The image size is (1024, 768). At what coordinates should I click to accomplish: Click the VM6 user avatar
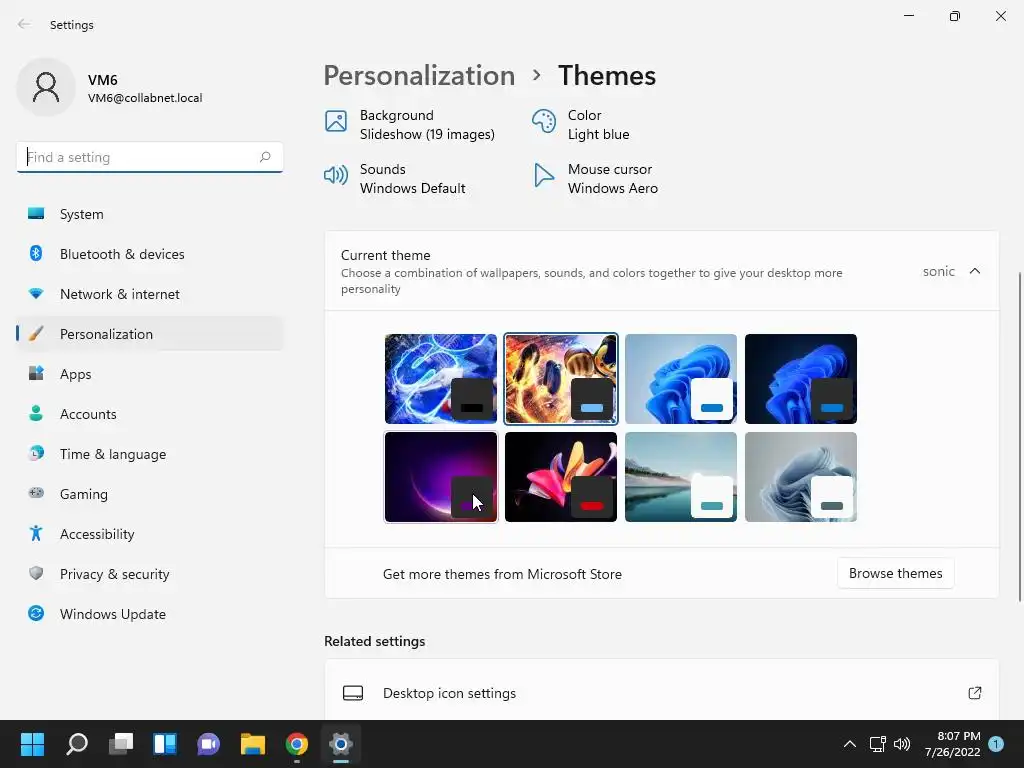[x=46, y=87]
